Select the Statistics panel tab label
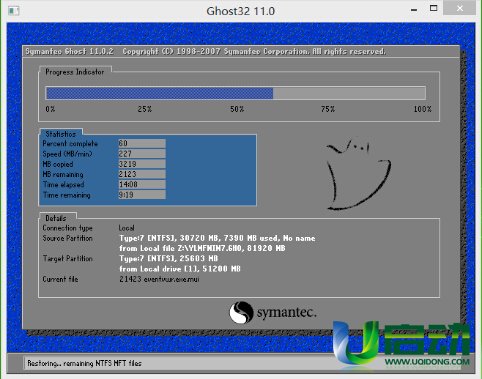 61,134
